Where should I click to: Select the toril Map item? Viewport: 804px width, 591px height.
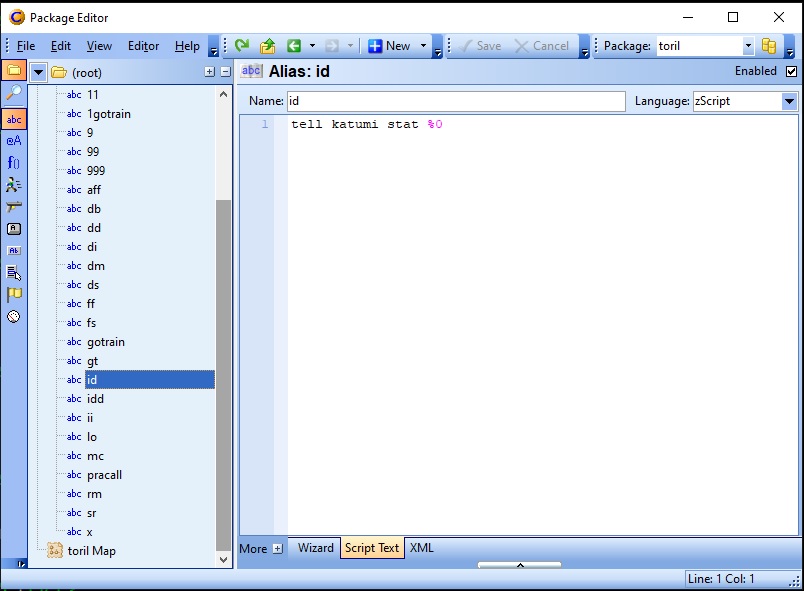pyautogui.click(x=91, y=551)
